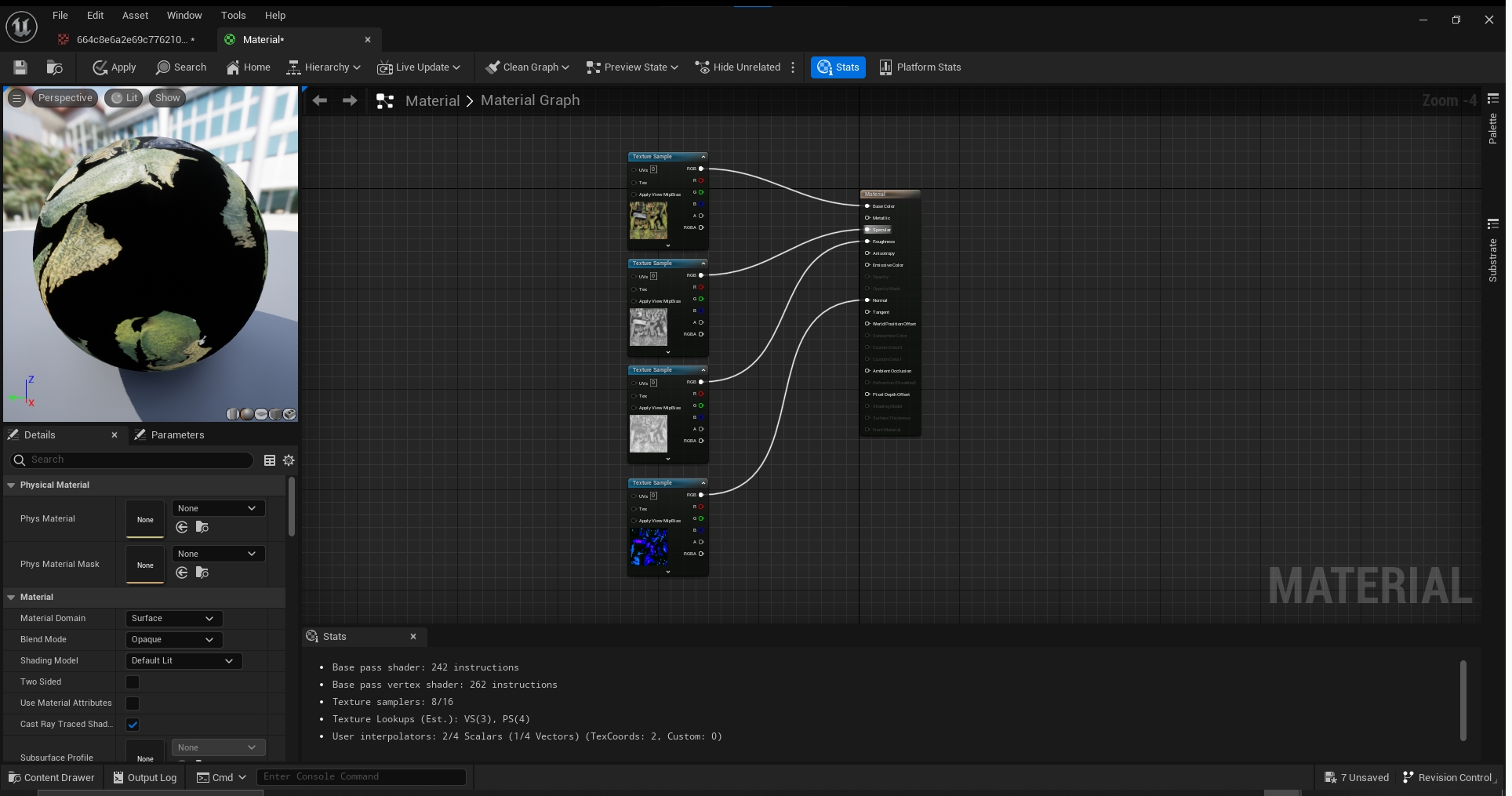The image size is (1512, 796).
Task: Click the Browse to asset icon
Action: click(54, 67)
